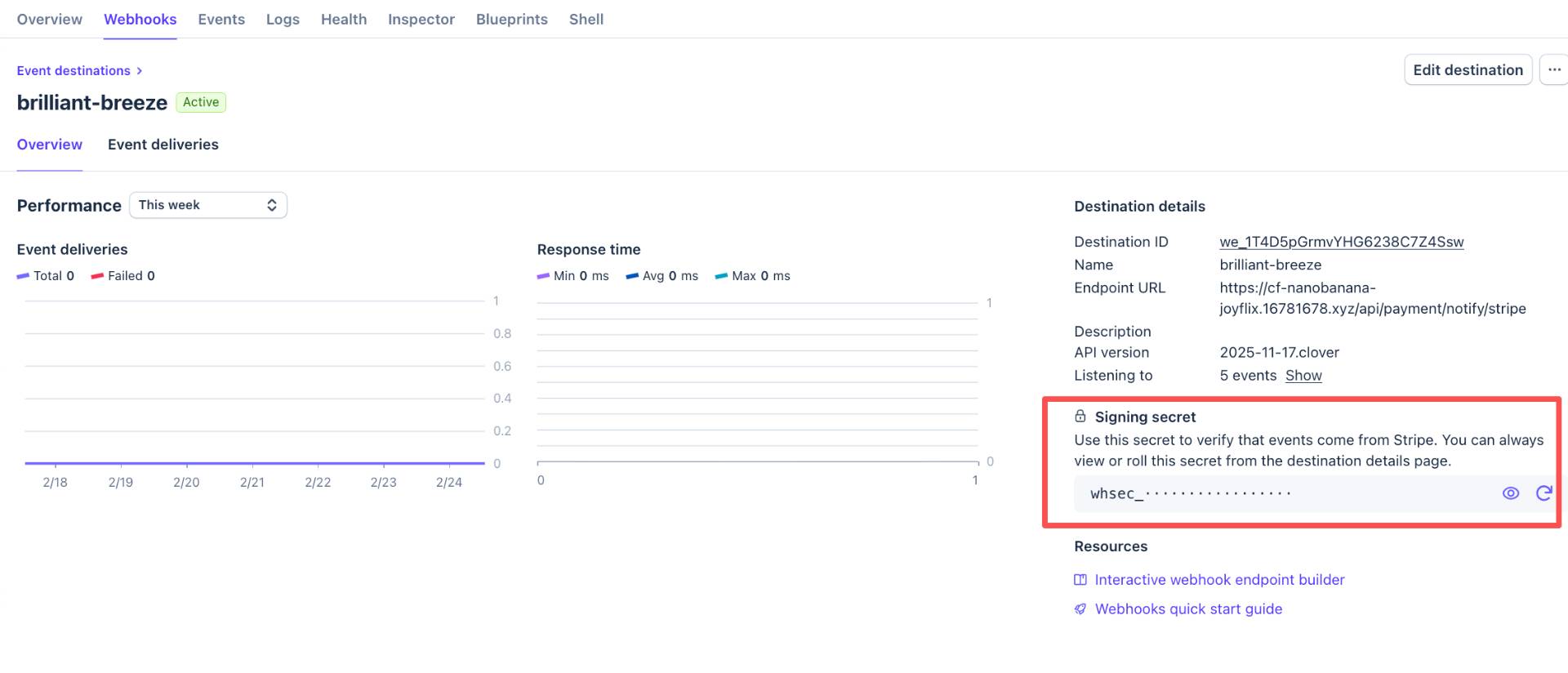The width and height of the screenshot is (1568, 673).
Task: Click the Edit destination button
Action: [1467, 70]
